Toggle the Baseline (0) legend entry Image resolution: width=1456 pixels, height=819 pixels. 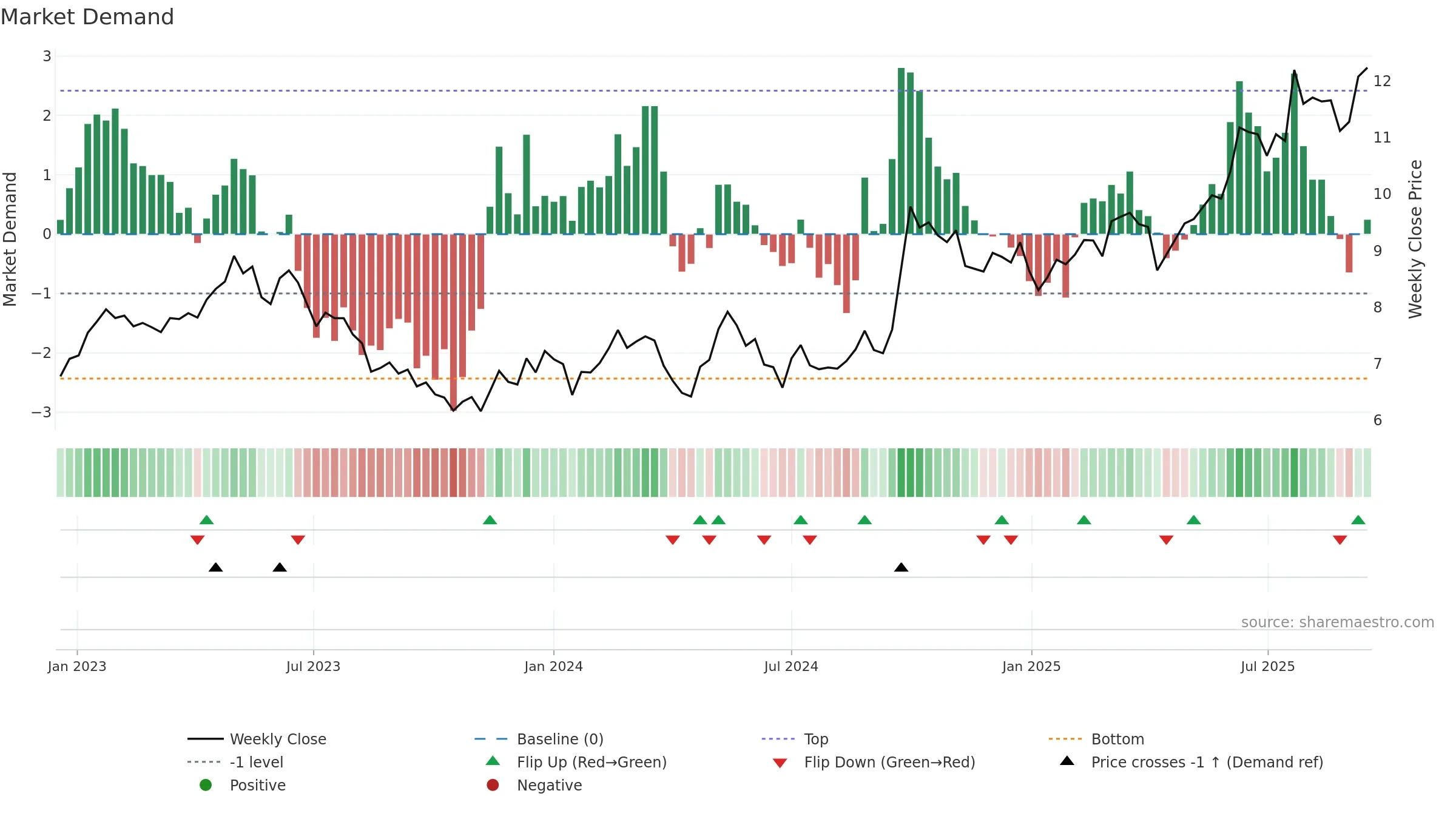(539, 739)
